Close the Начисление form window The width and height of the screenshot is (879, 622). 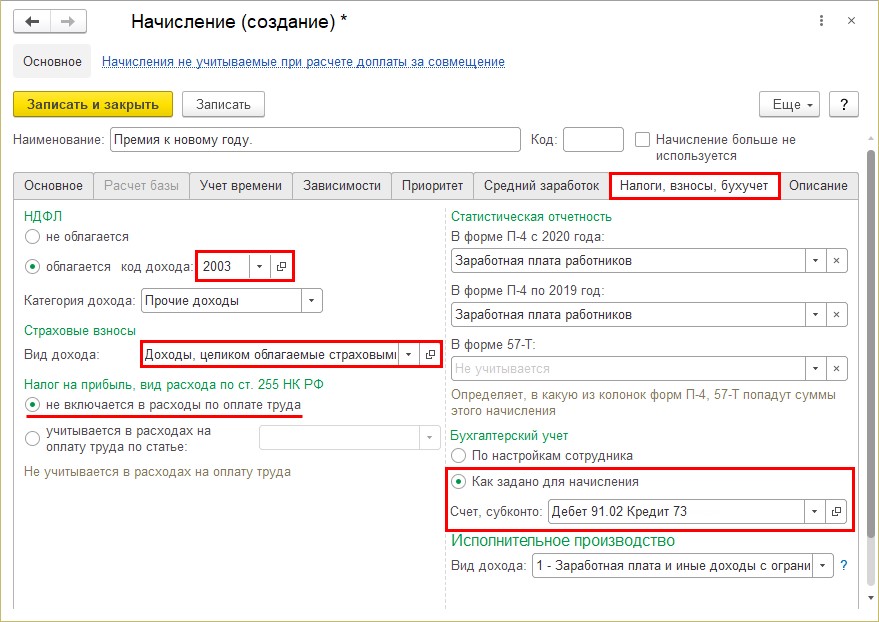(851, 21)
